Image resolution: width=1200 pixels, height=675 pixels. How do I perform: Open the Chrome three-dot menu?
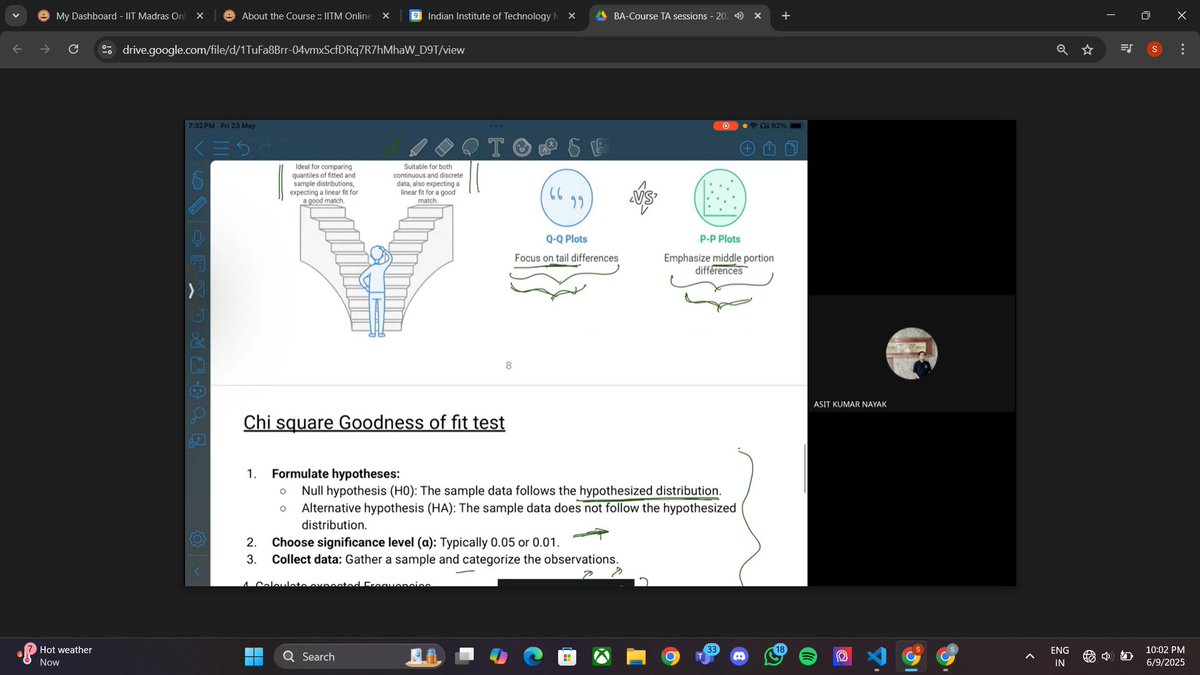coord(1182,49)
